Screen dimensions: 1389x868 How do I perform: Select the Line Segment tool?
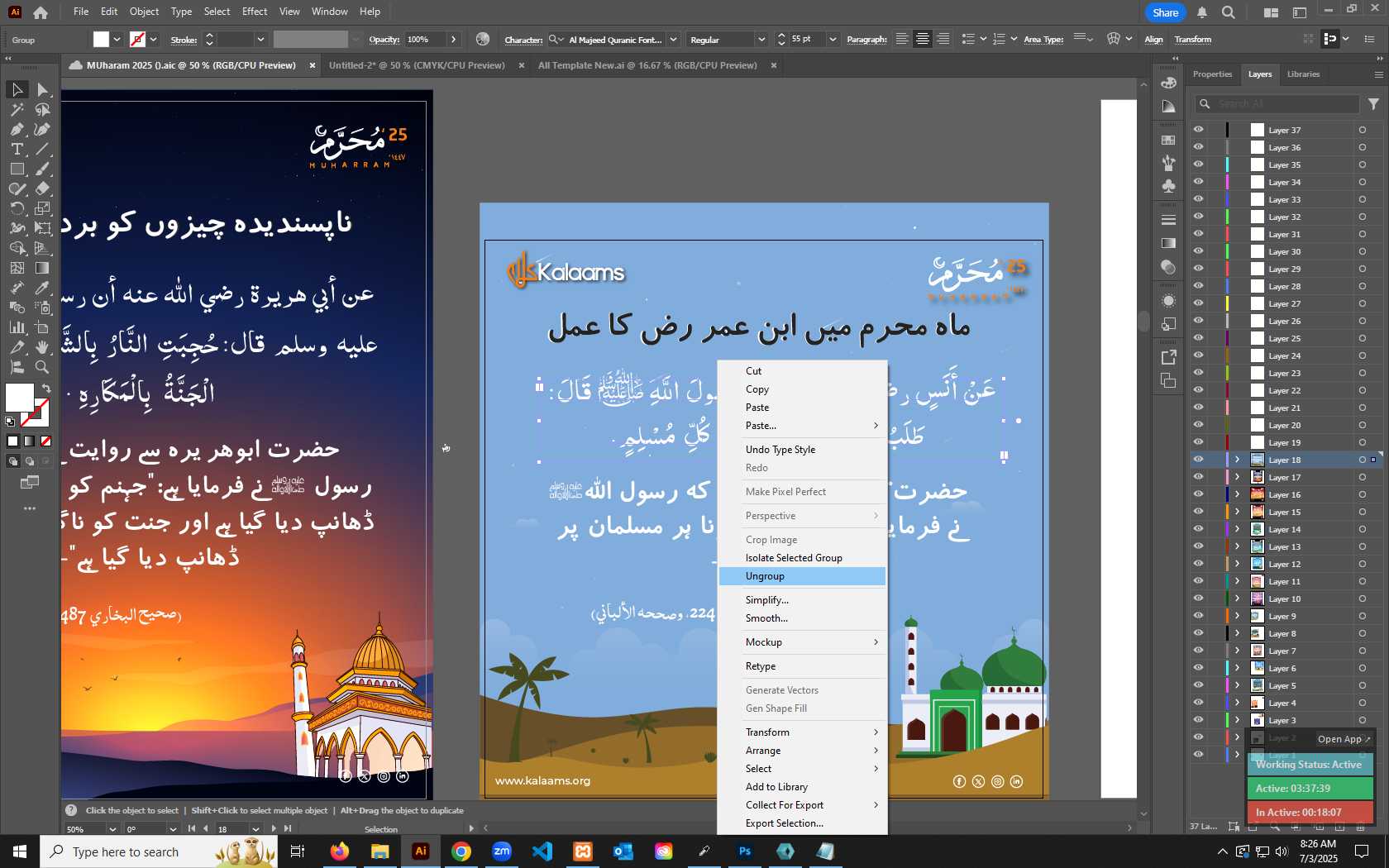click(x=42, y=149)
